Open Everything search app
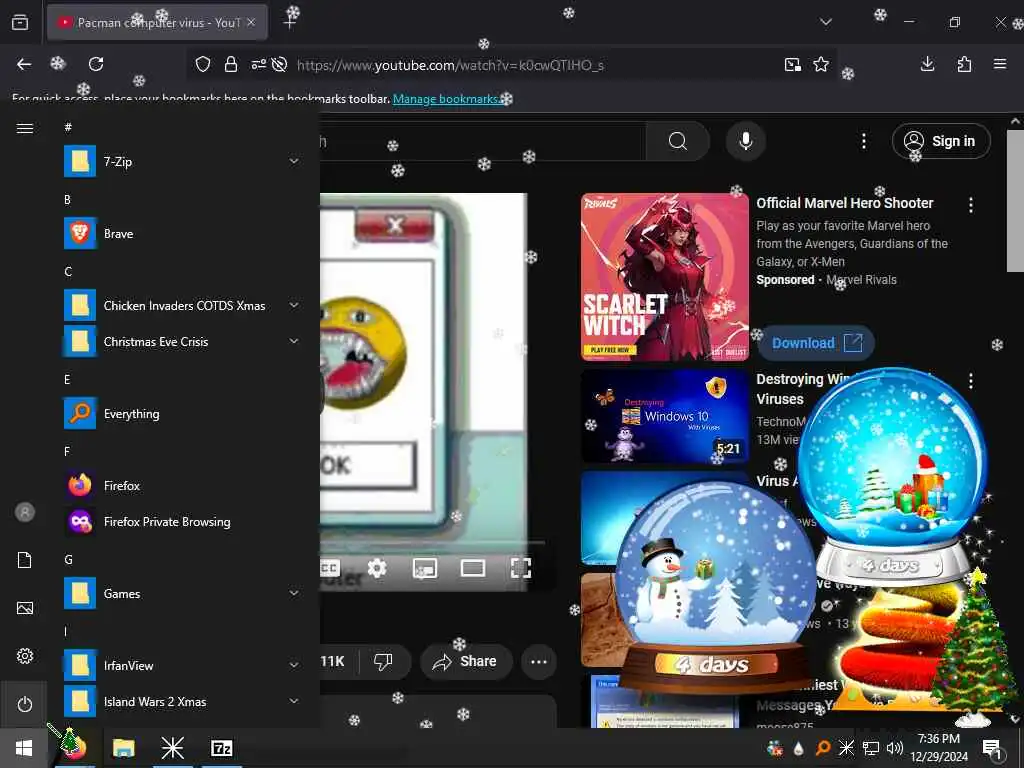Image resolution: width=1024 pixels, height=768 pixels. (x=183, y=413)
